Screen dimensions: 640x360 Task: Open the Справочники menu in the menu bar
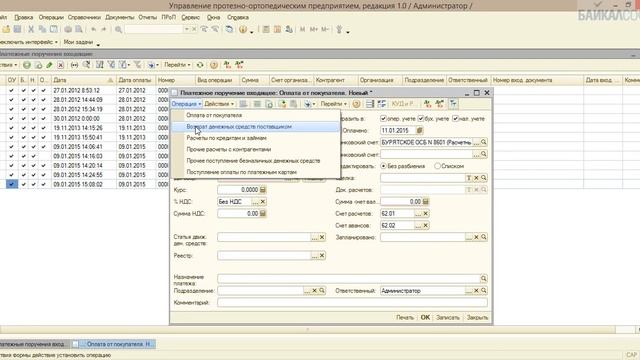[x=84, y=18]
